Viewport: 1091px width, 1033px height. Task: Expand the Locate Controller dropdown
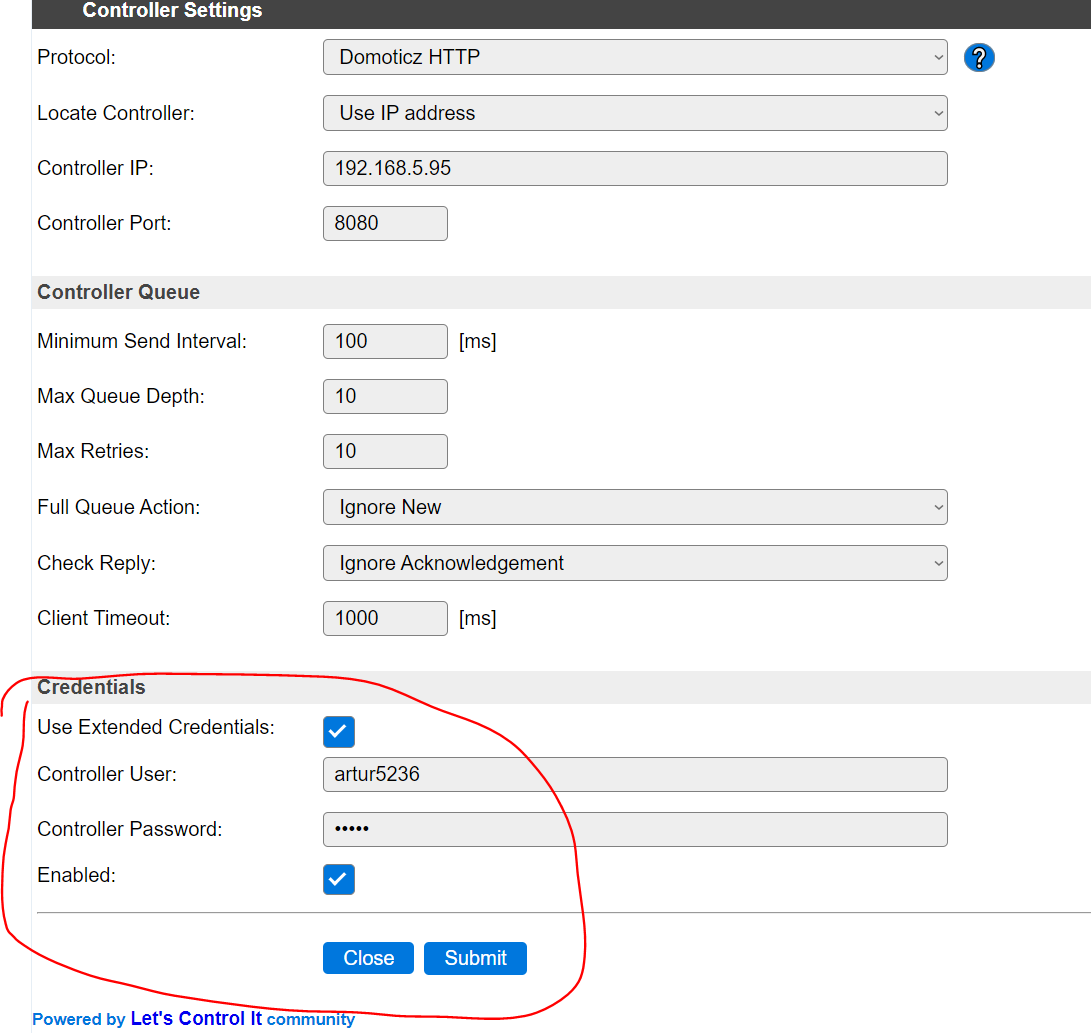point(634,113)
